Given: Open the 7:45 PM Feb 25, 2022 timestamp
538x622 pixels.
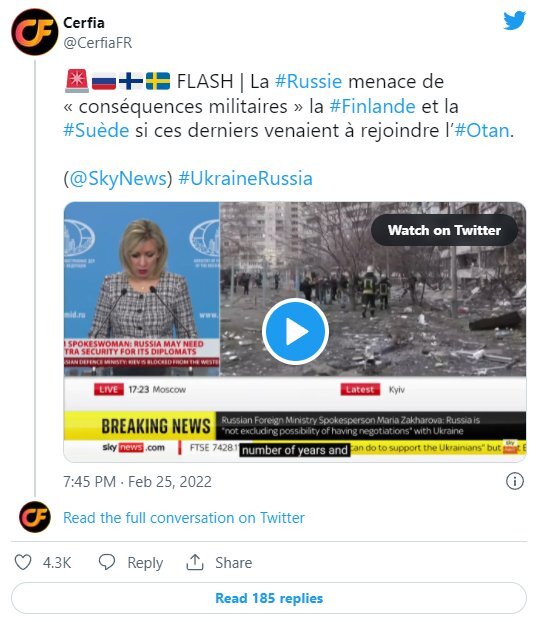Looking at the screenshot, I should 137,482.
